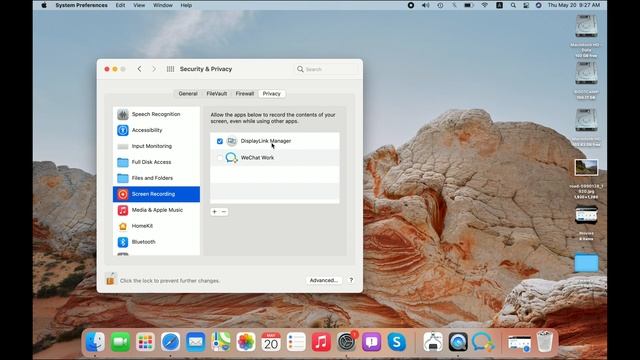Open QuickTime Player in the Dock
Image resolution: width=640 pixels, height=360 pixels.
458,341
